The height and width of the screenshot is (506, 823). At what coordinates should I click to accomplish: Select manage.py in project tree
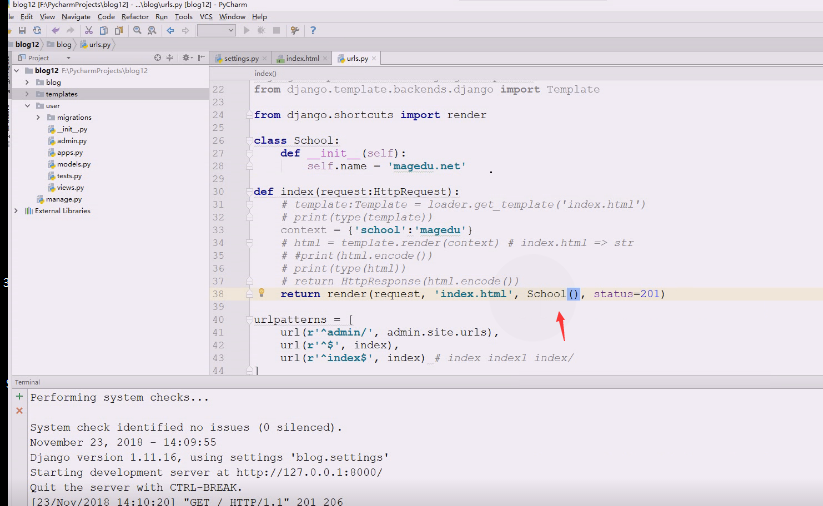pos(59,199)
